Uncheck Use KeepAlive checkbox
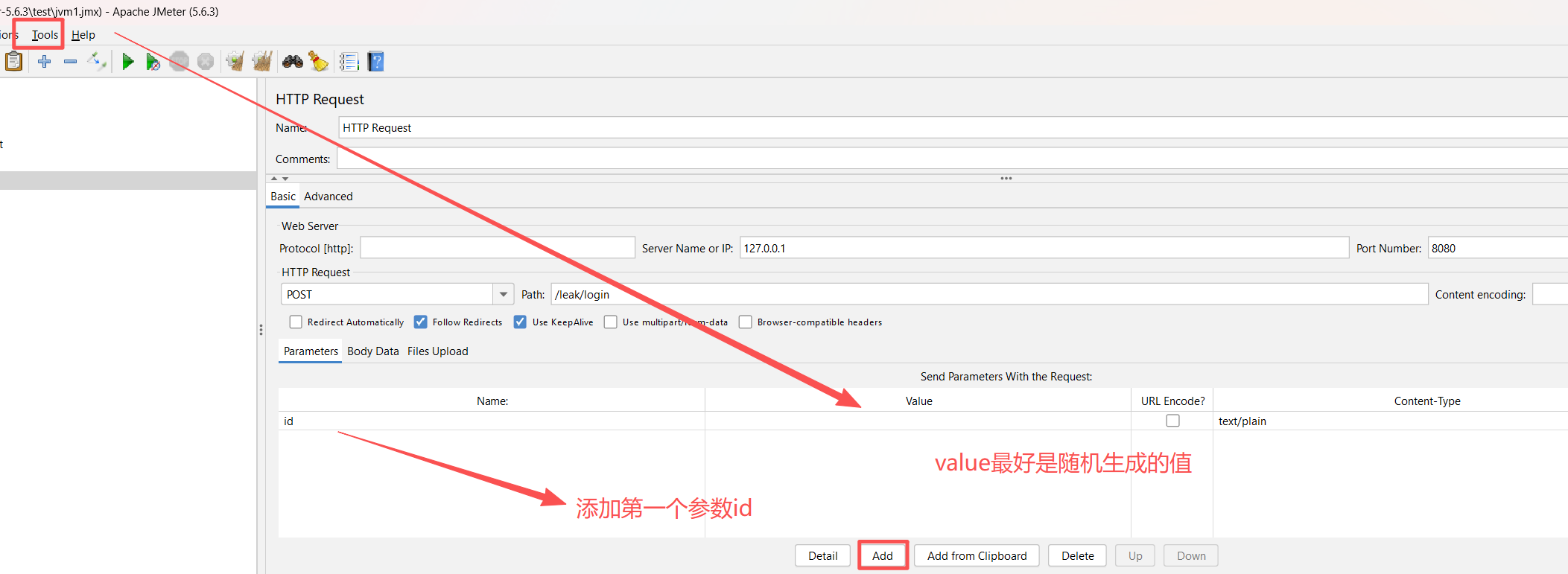This screenshot has height=574, width=1568. (520, 322)
